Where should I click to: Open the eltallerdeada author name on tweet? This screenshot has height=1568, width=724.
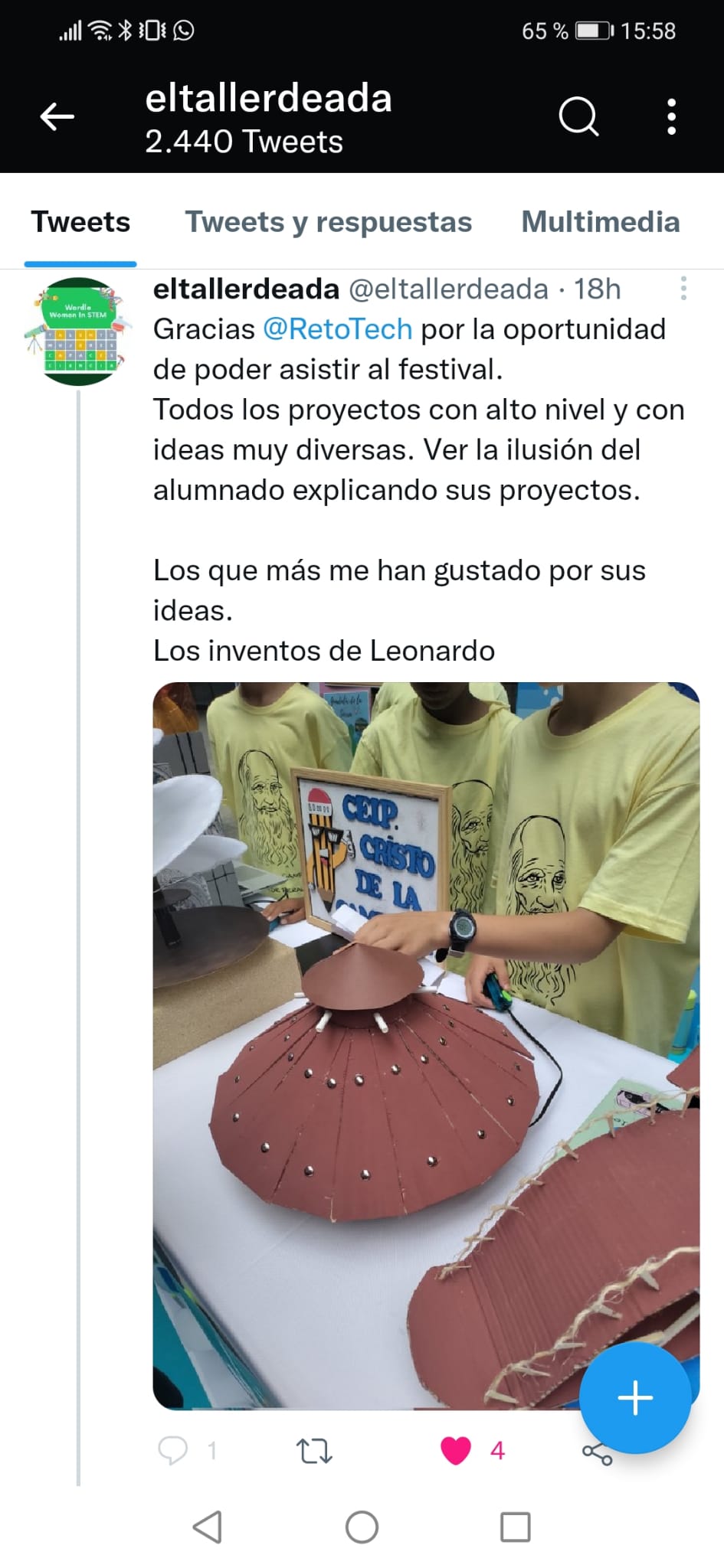[x=246, y=289]
